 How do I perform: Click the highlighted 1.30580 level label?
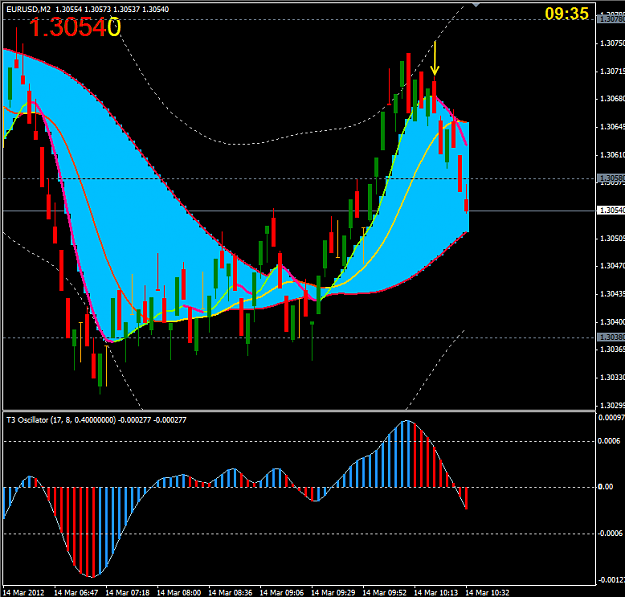point(611,178)
